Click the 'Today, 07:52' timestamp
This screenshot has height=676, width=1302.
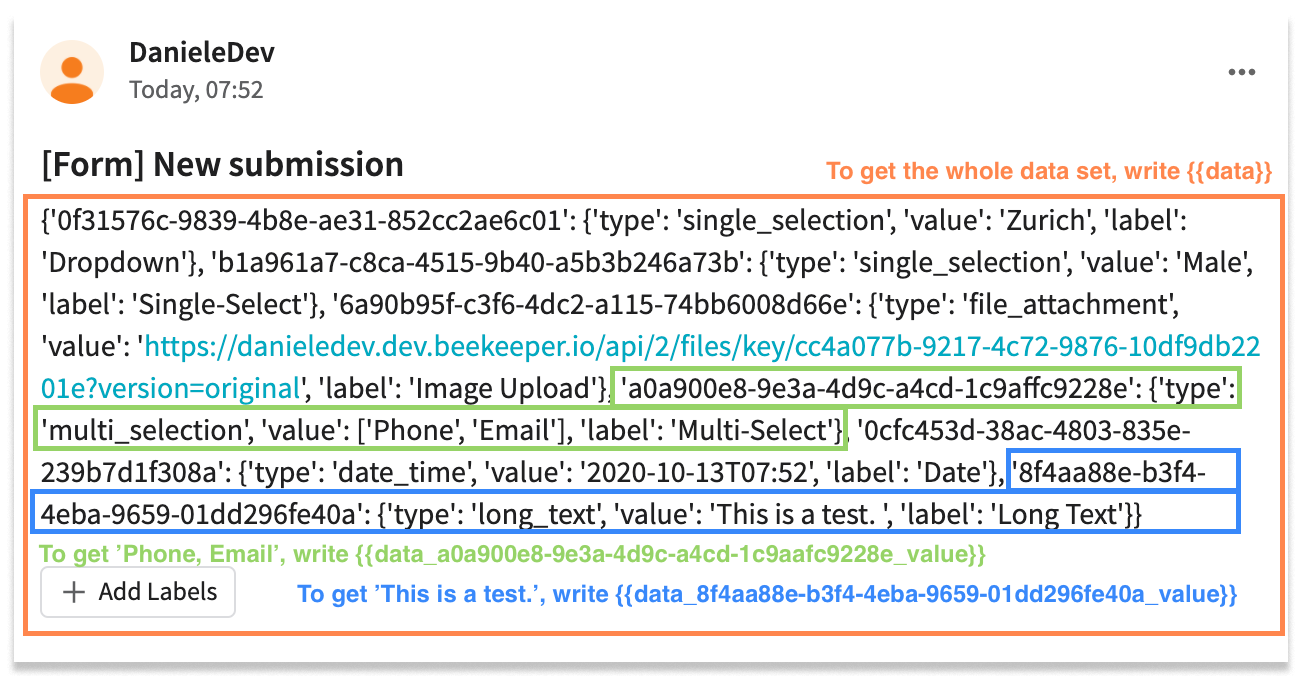196,90
